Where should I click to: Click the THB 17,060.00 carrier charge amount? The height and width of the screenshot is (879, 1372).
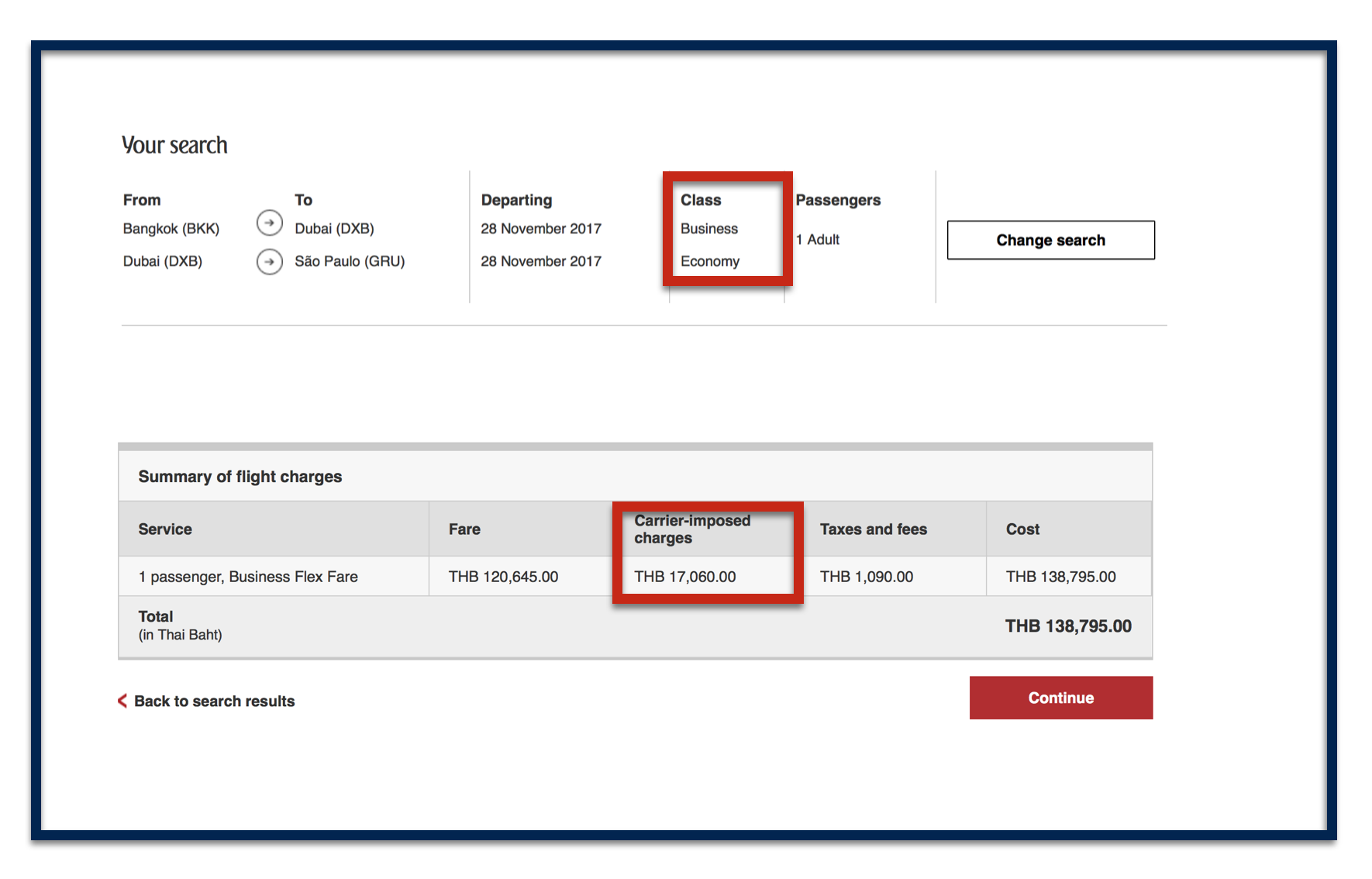point(685,577)
